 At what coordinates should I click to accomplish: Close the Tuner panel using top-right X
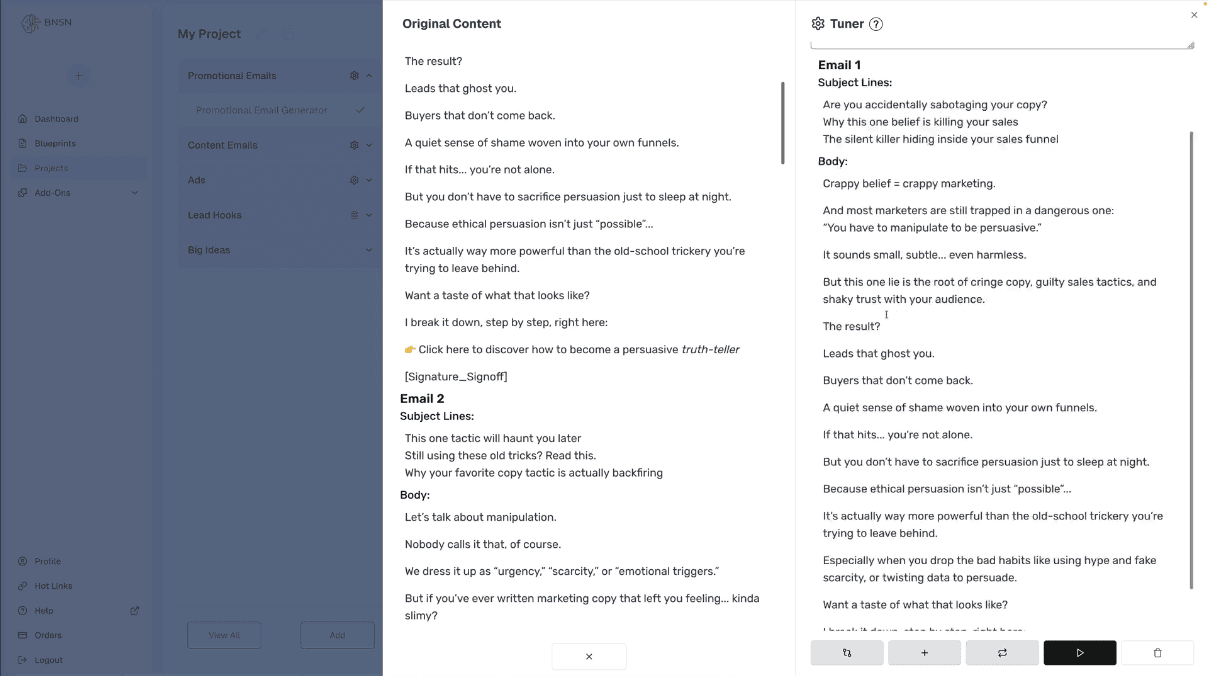click(x=1194, y=15)
